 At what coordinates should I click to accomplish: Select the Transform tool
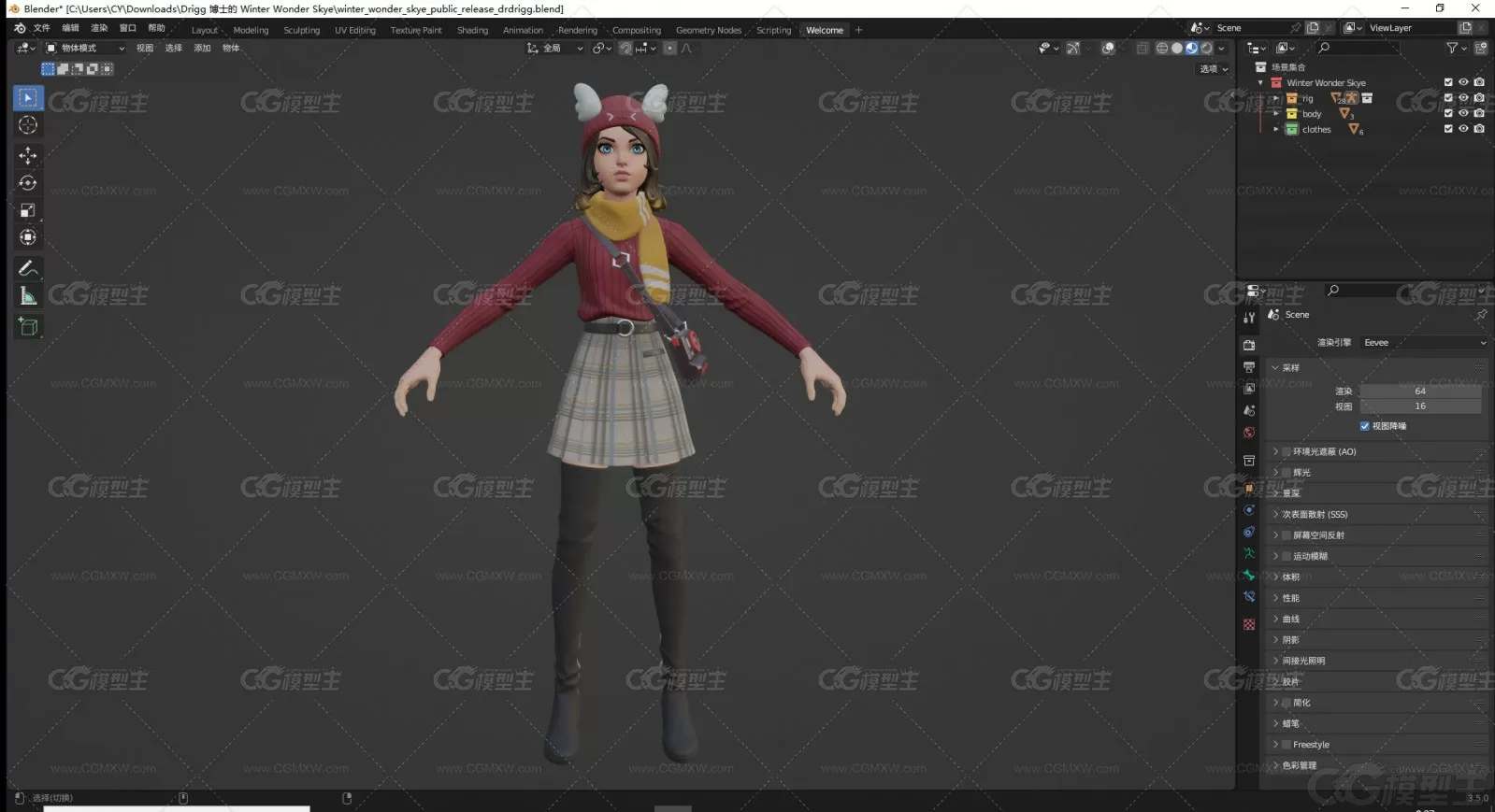pos(28,237)
